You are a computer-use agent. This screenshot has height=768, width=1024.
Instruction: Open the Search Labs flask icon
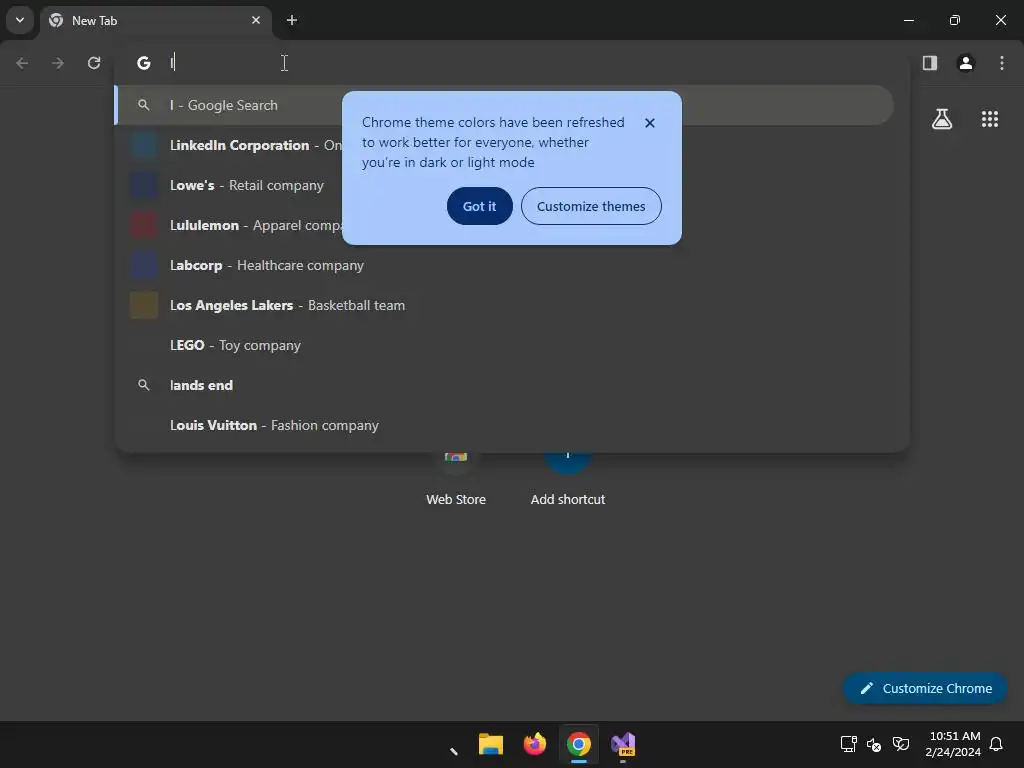[942, 119]
